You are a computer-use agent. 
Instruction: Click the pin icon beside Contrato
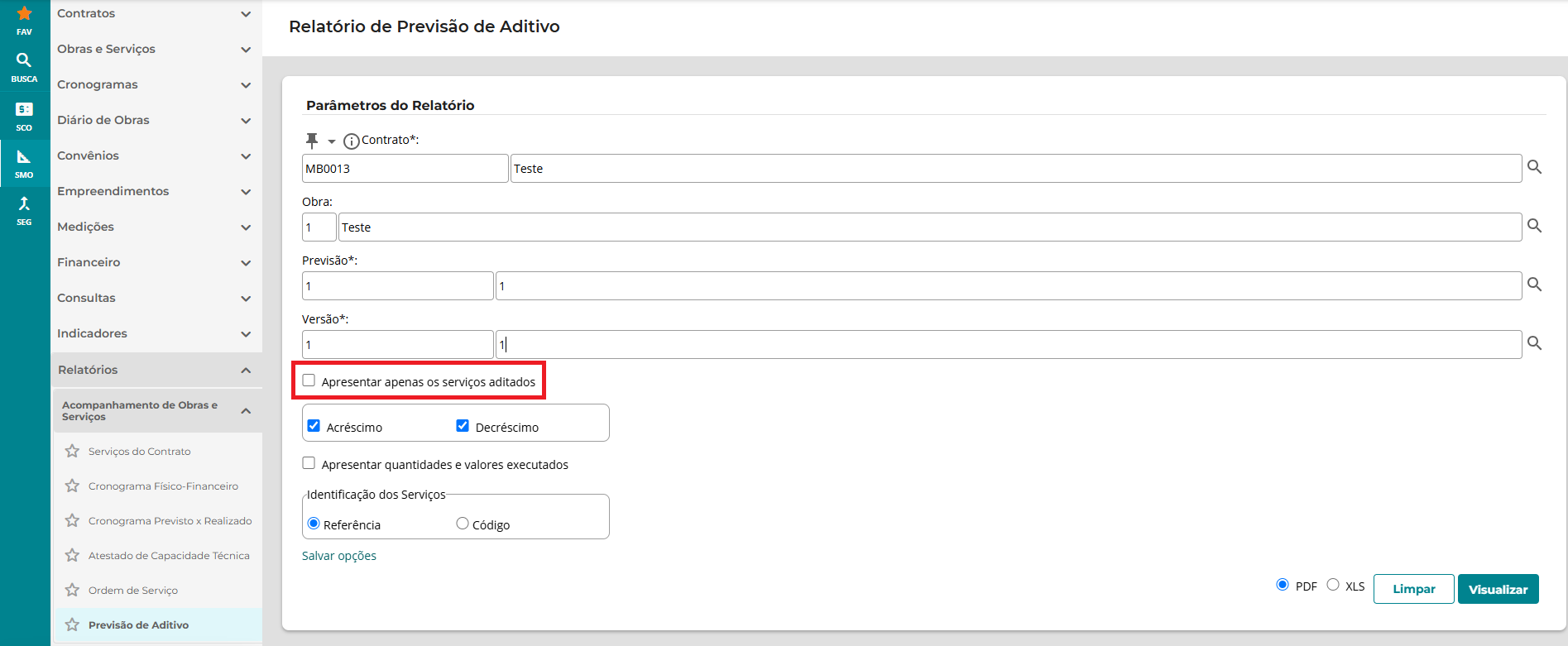pyautogui.click(x=312, y=140)
